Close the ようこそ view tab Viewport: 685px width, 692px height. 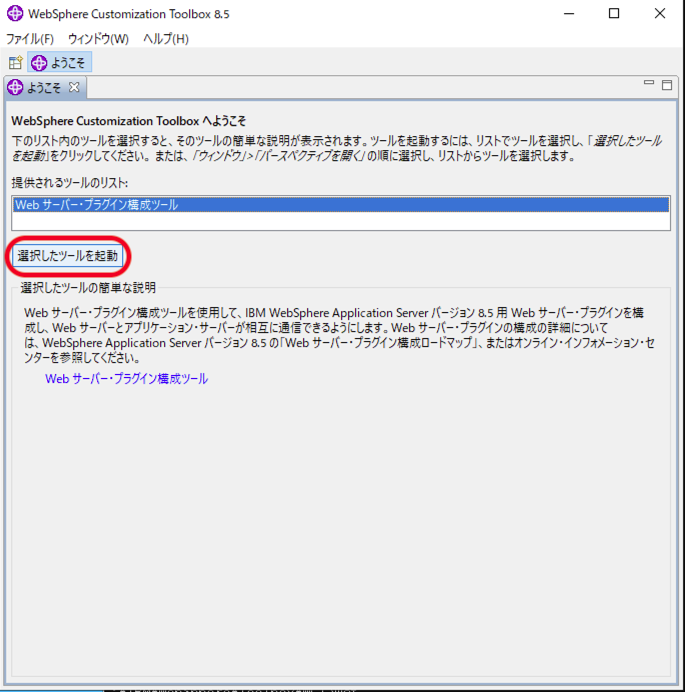coord(74,87)
